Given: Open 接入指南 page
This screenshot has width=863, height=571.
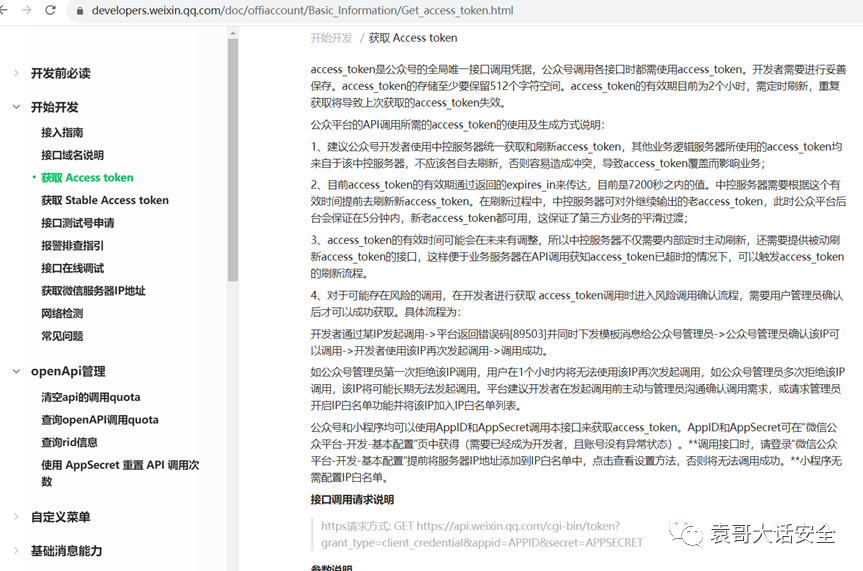Looking at the screenshot, I should [62, 132].
